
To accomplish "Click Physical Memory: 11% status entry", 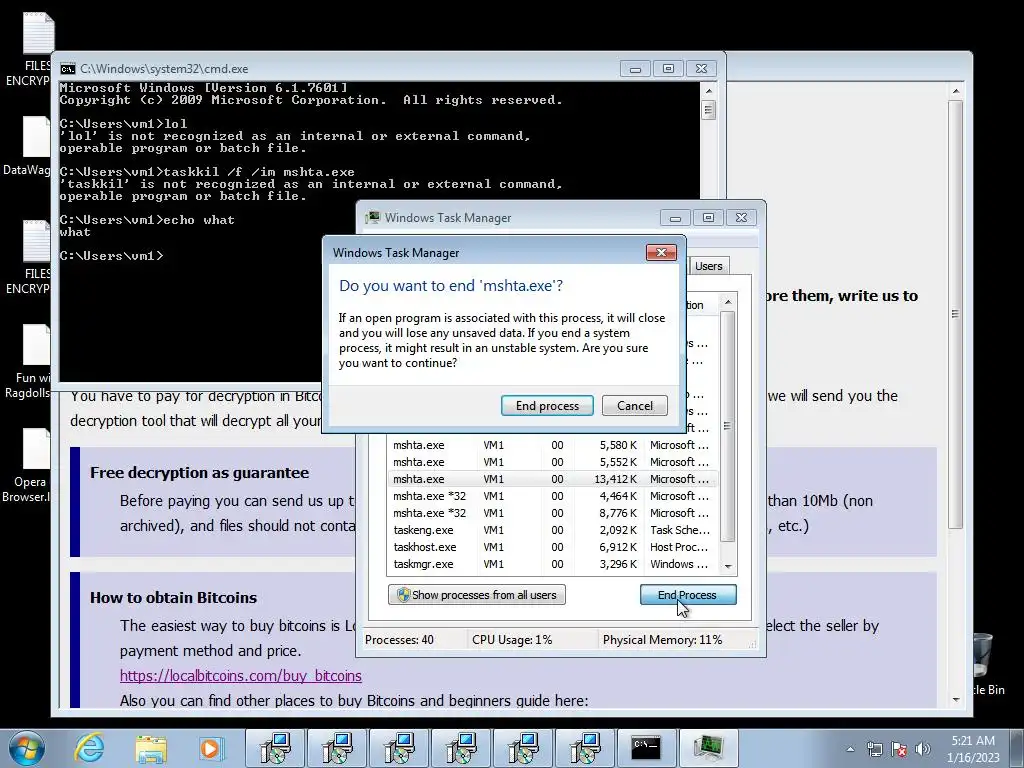I will coord(662,640).
